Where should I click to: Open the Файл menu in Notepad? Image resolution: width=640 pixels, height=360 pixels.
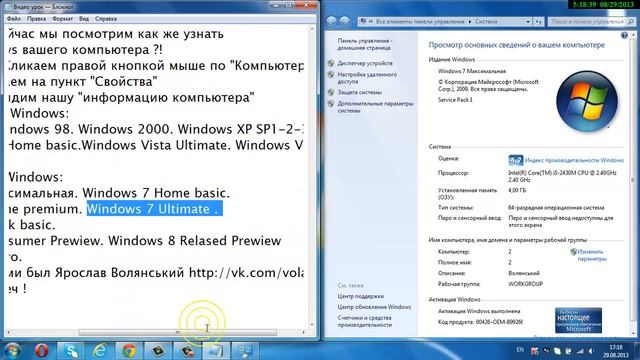[13, 19]
